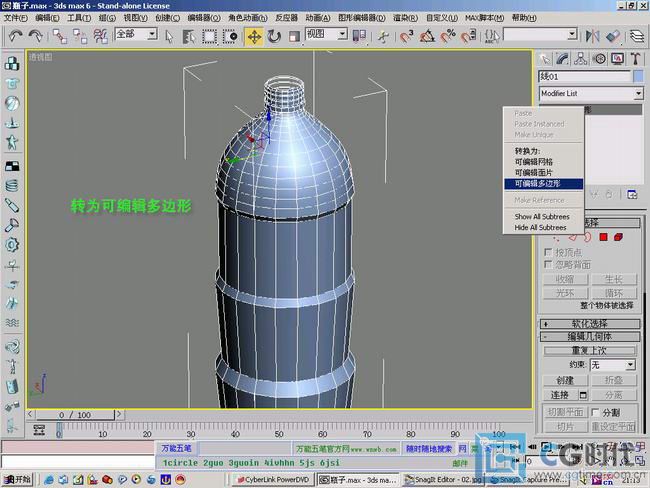
Task: Select the Select and Link tool
Action: point(60,36)
